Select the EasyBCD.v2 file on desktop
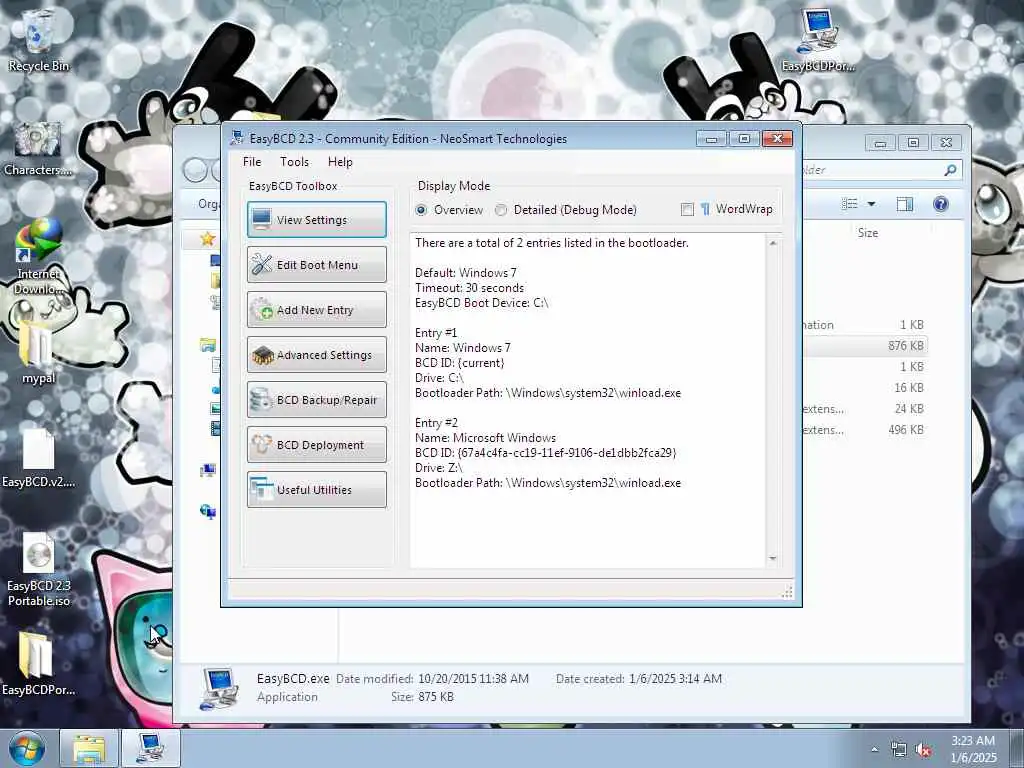Screen dimensions: 1024x768 coord(39,458)
